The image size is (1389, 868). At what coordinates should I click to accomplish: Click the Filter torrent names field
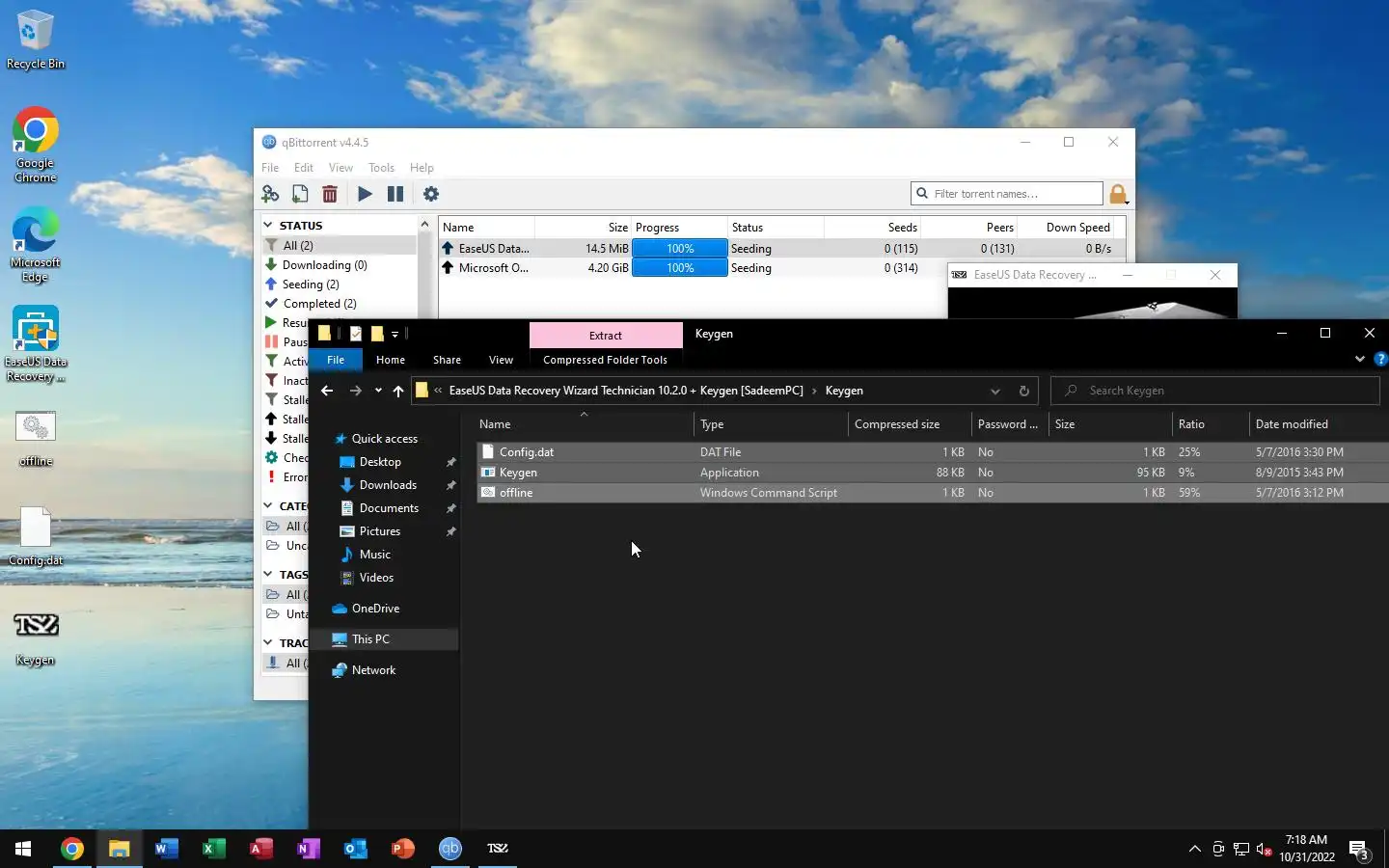1007,194
